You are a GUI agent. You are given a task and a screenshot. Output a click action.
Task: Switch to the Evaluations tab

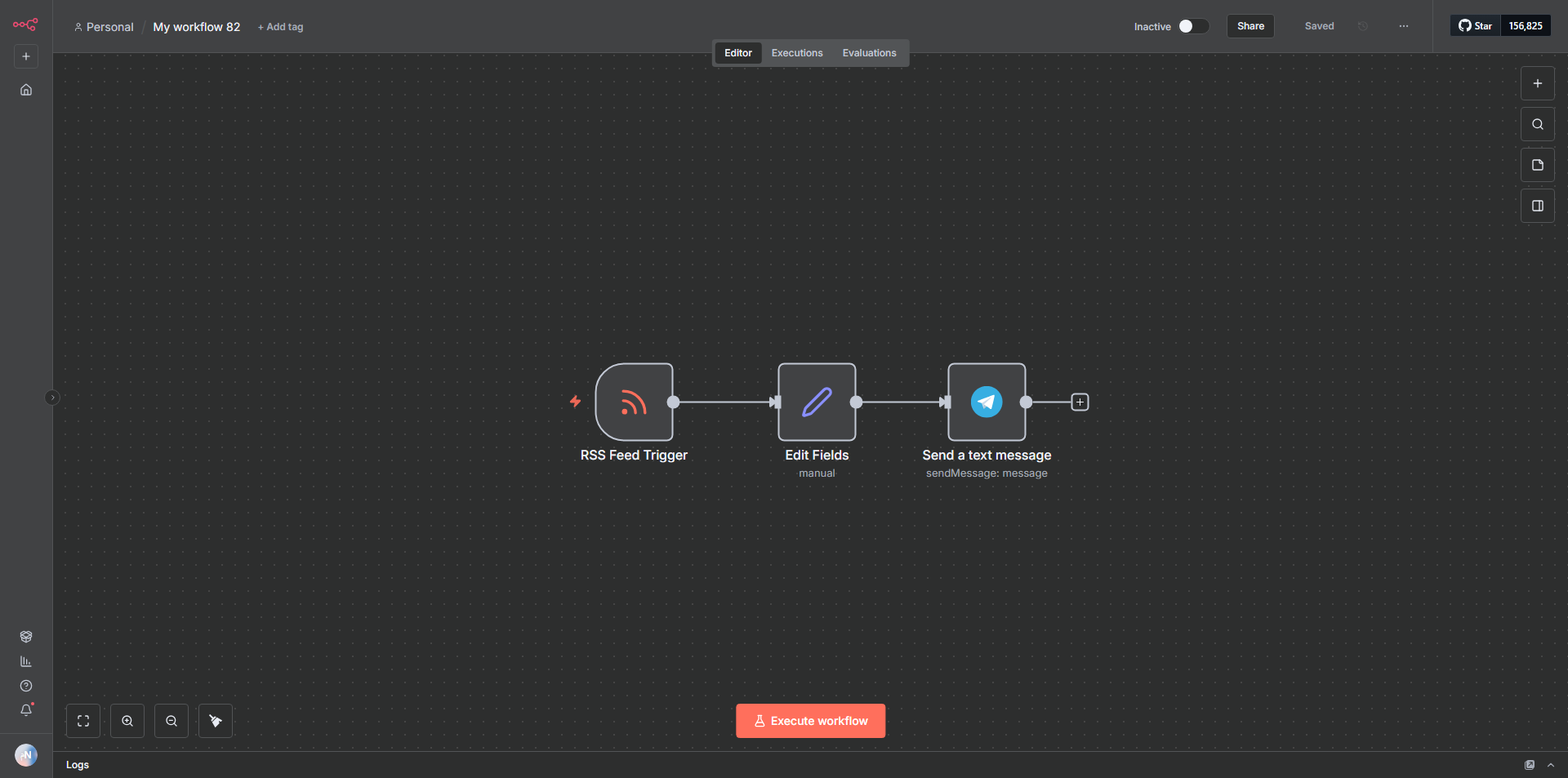[x=869, y=53]
